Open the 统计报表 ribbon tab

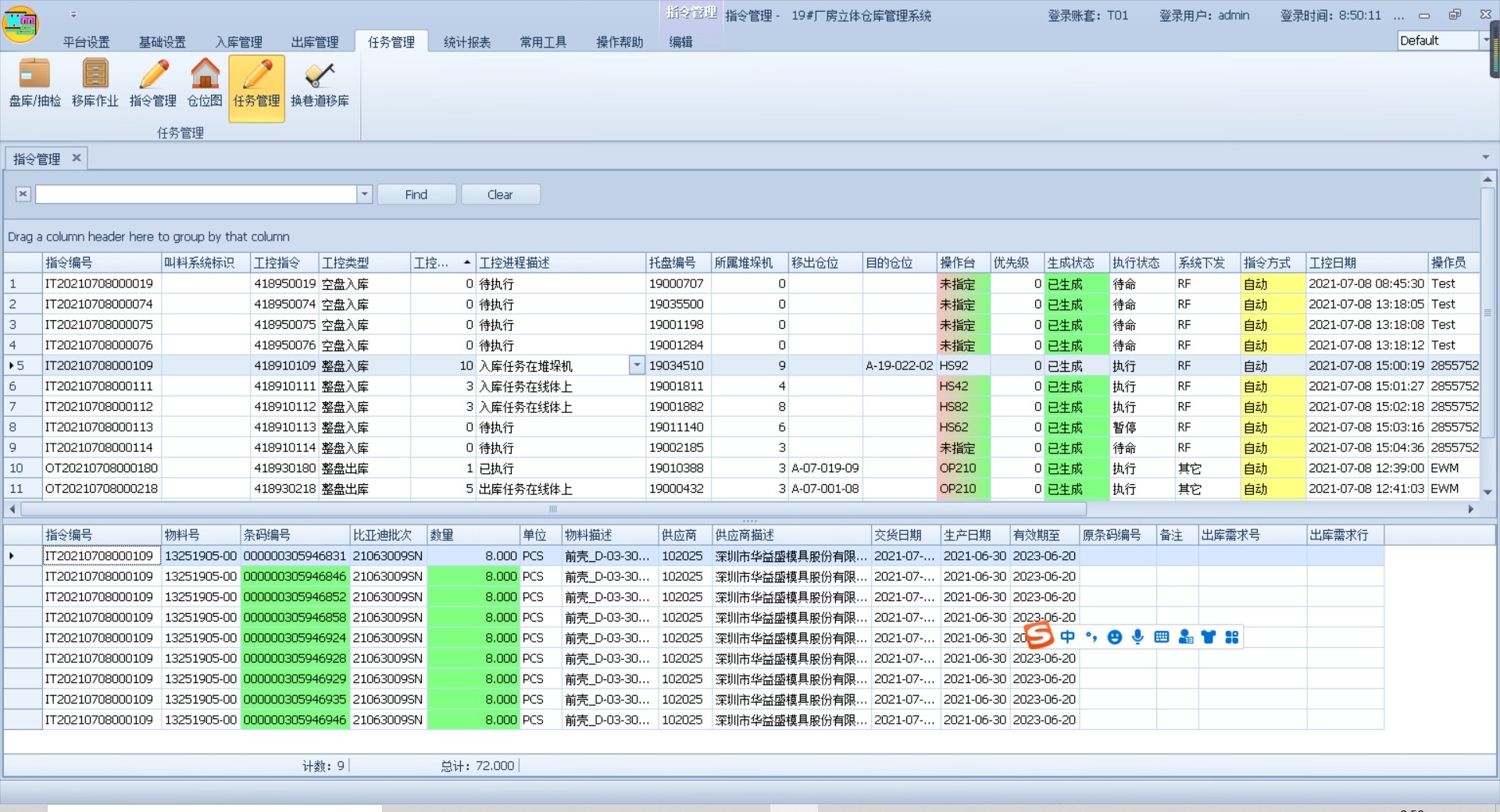(x=467, y=42)
